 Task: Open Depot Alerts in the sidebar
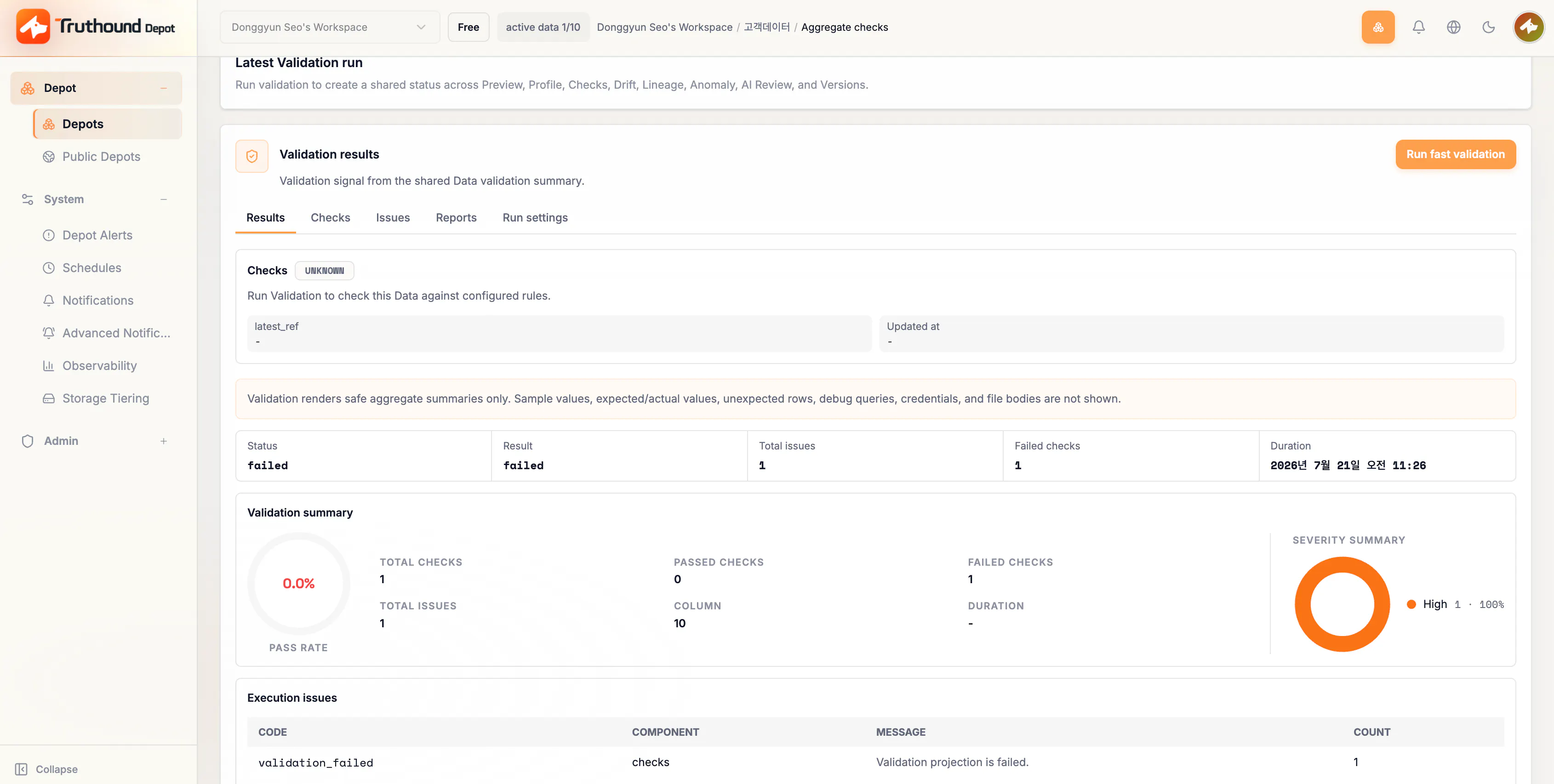coord(108,235)
